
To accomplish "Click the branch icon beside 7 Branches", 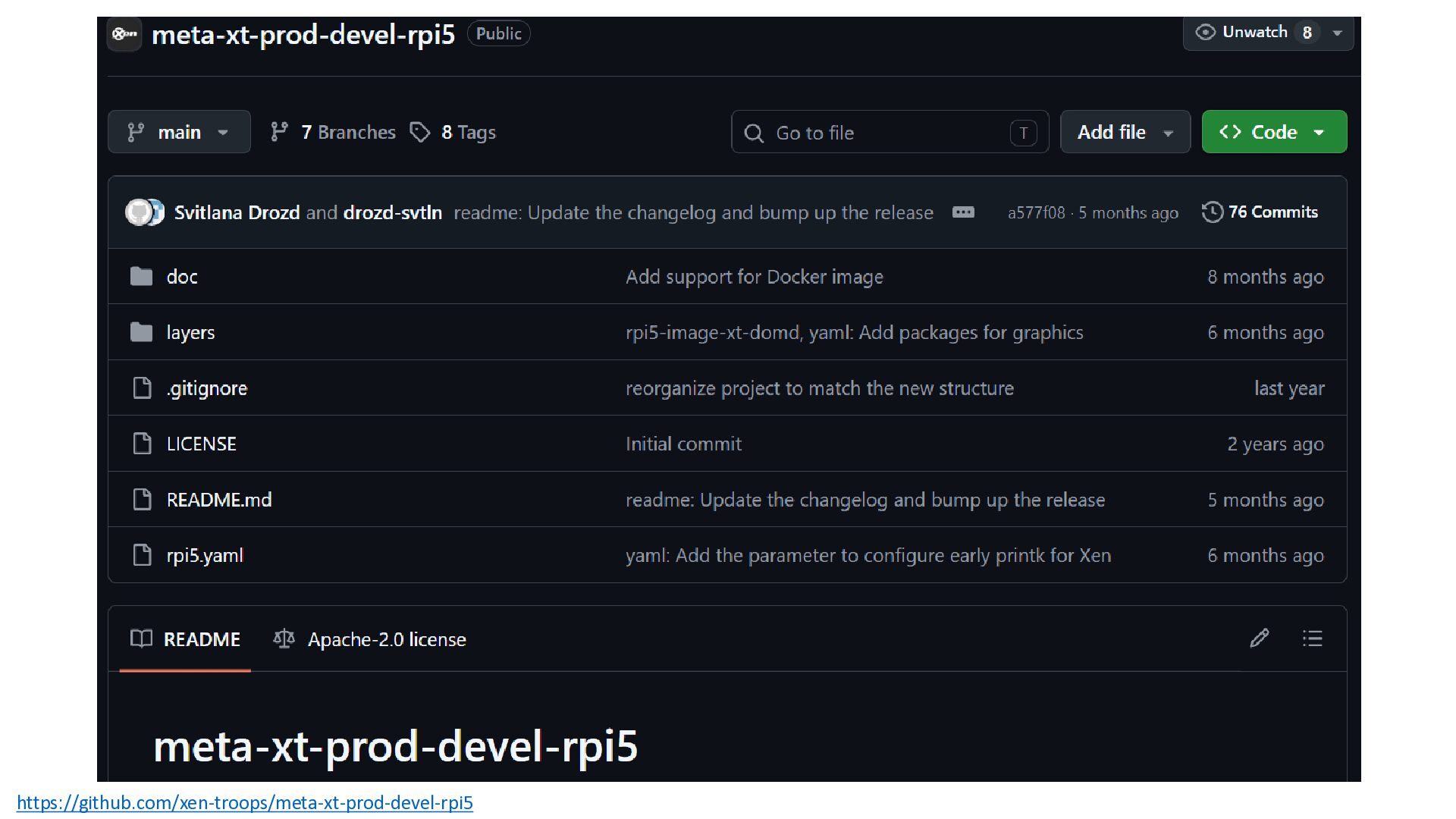I will click(279, 133).
